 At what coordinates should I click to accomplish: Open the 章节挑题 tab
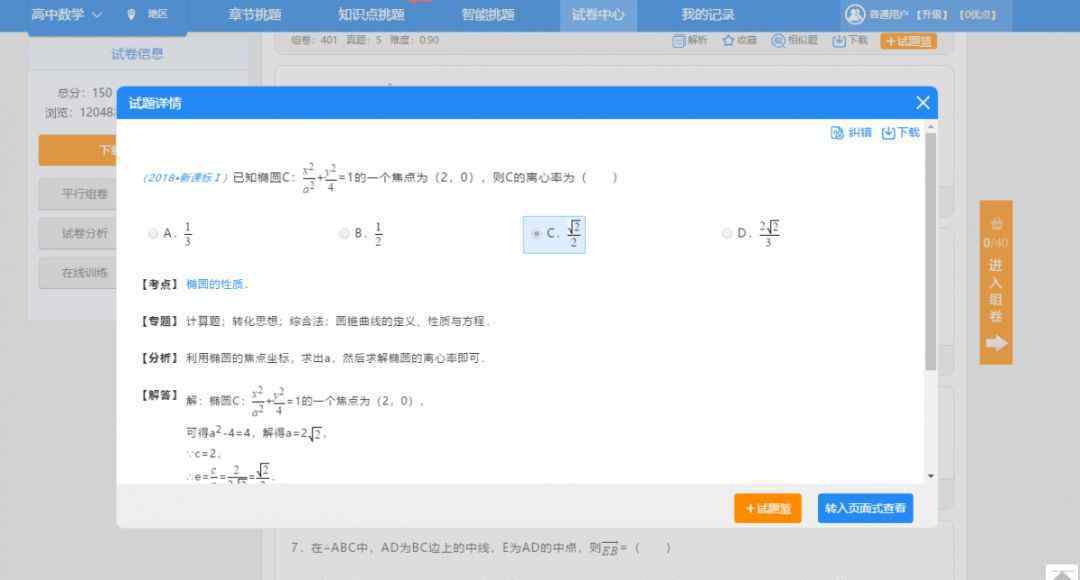click(x=255, y=14)
